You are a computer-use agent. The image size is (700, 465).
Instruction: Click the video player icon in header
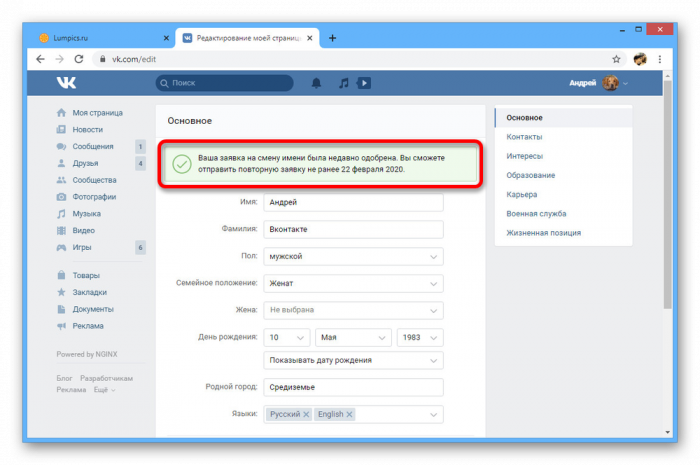[x=363, y=83]
